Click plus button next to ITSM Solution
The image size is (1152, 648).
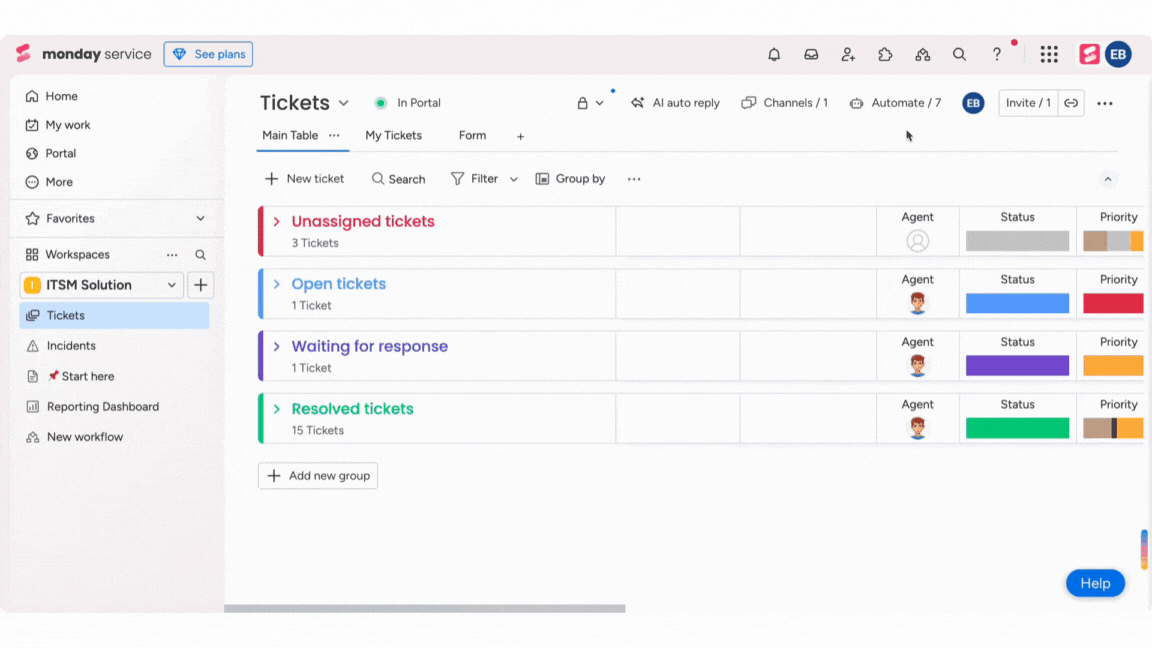201,285
